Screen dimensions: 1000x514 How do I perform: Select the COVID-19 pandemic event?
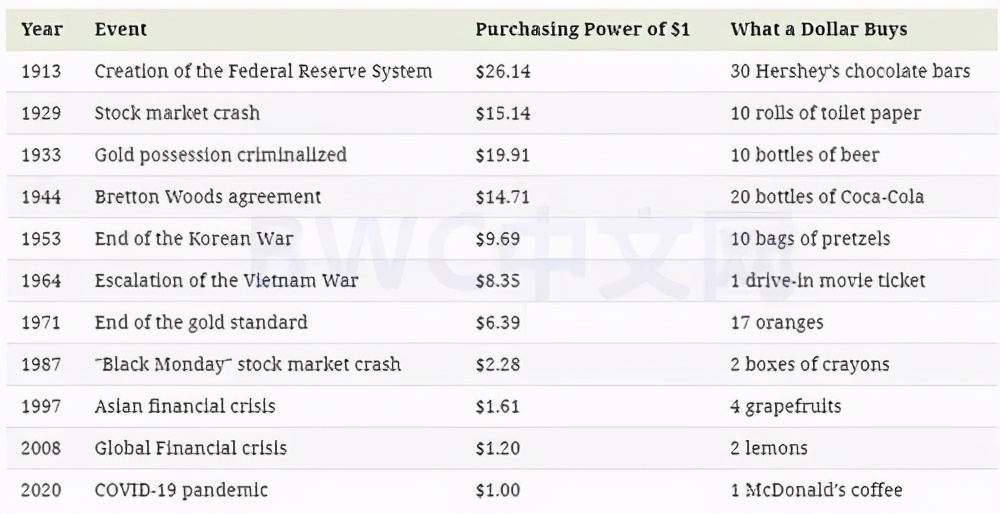click(x=181, y=491)
